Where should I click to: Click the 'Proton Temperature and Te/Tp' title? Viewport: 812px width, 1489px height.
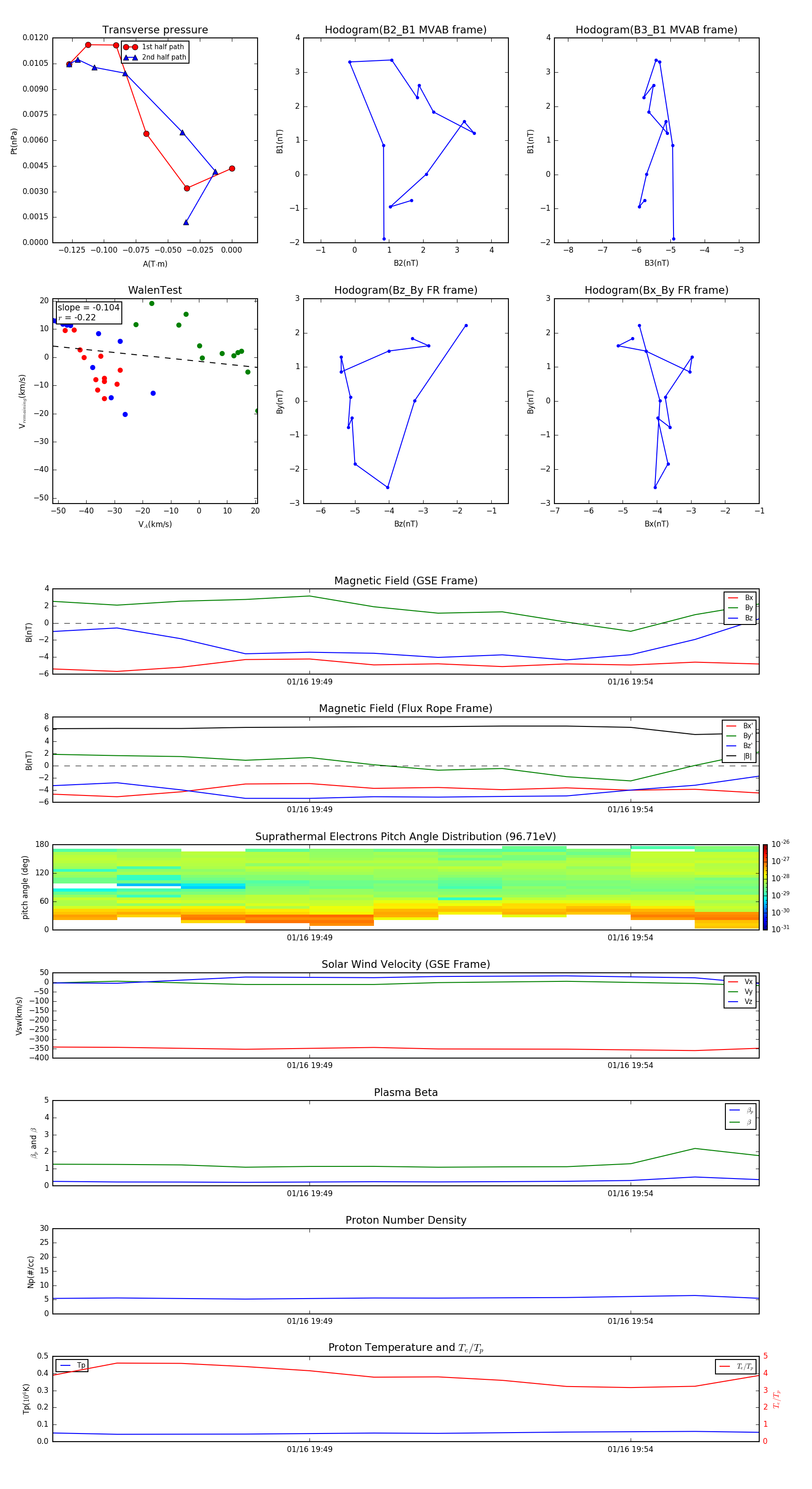[x=406, y=1348]
